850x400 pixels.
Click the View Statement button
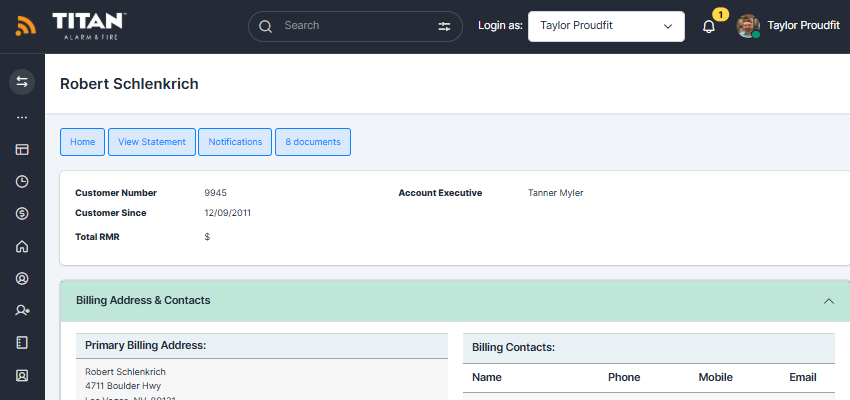(152, 142)
